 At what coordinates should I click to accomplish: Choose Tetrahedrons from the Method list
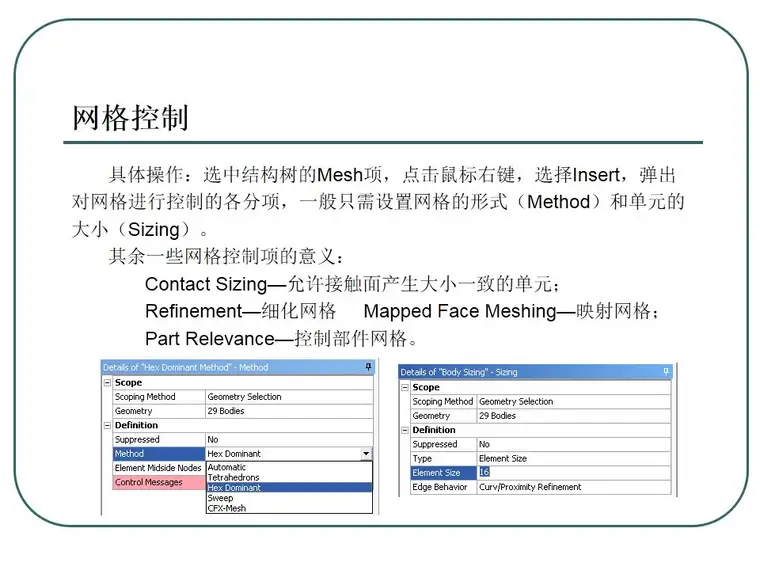pyautogui.click(x=289, y=477)
